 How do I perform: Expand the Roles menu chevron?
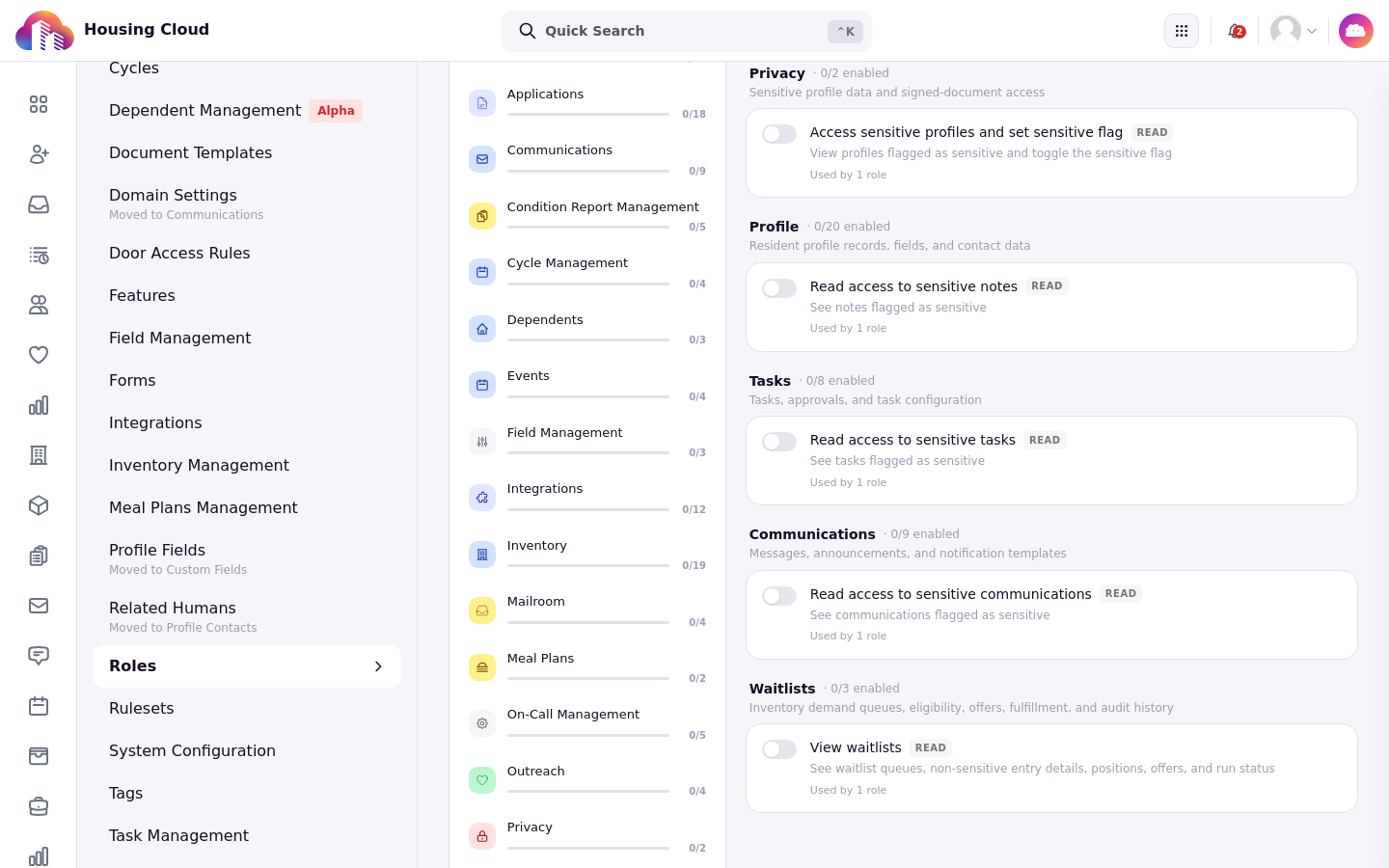coord(378,666)
